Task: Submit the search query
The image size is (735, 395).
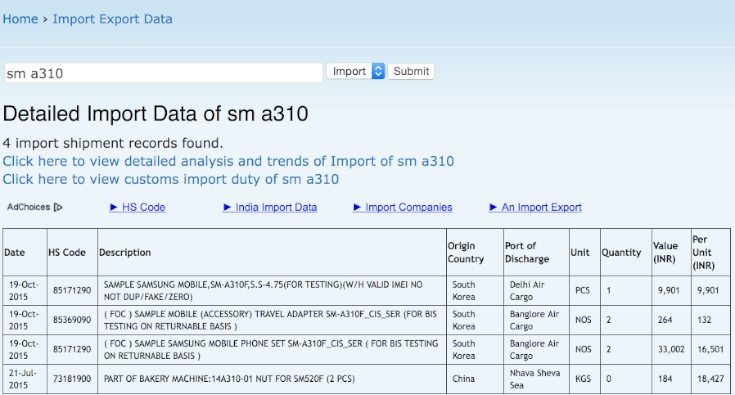Action: click(411, 71)
